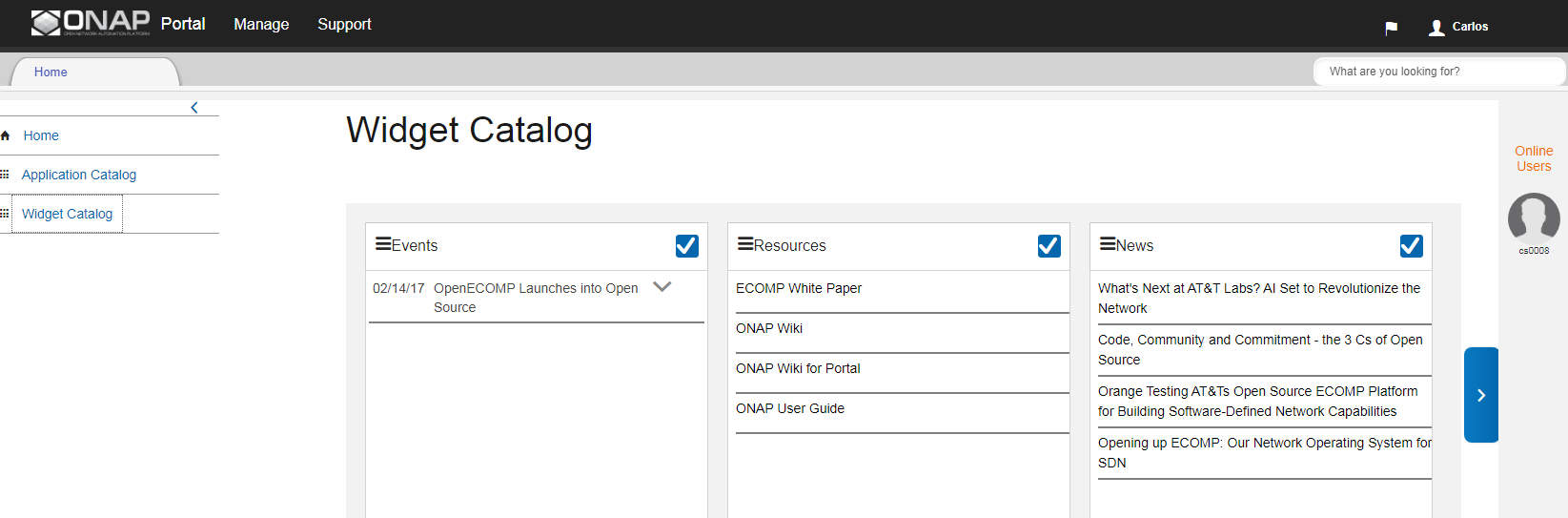The height and width of the screenshot is (518, 1568).
Task: Open the notifications flag icon
Action: tap(1391, 28)
